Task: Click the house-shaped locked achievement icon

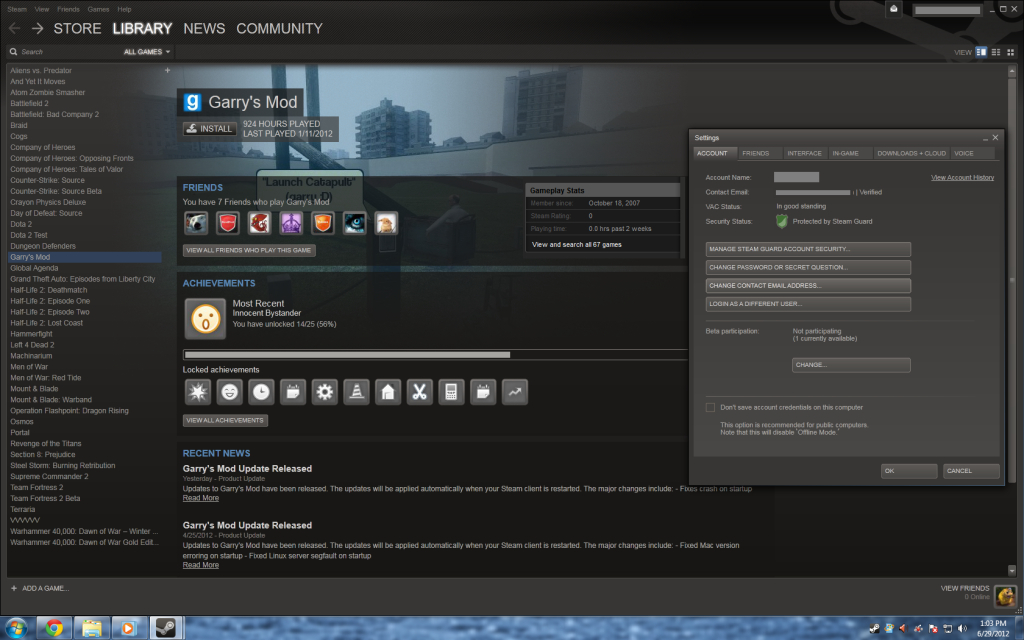Action: coord(388,391)
